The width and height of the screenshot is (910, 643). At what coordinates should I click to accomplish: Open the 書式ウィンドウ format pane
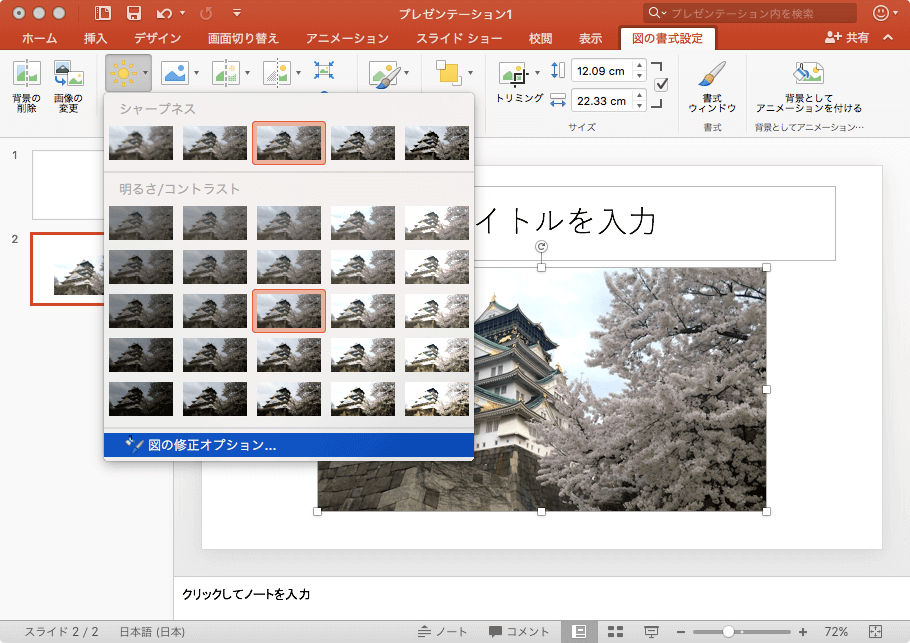click(x=712, y=78)
